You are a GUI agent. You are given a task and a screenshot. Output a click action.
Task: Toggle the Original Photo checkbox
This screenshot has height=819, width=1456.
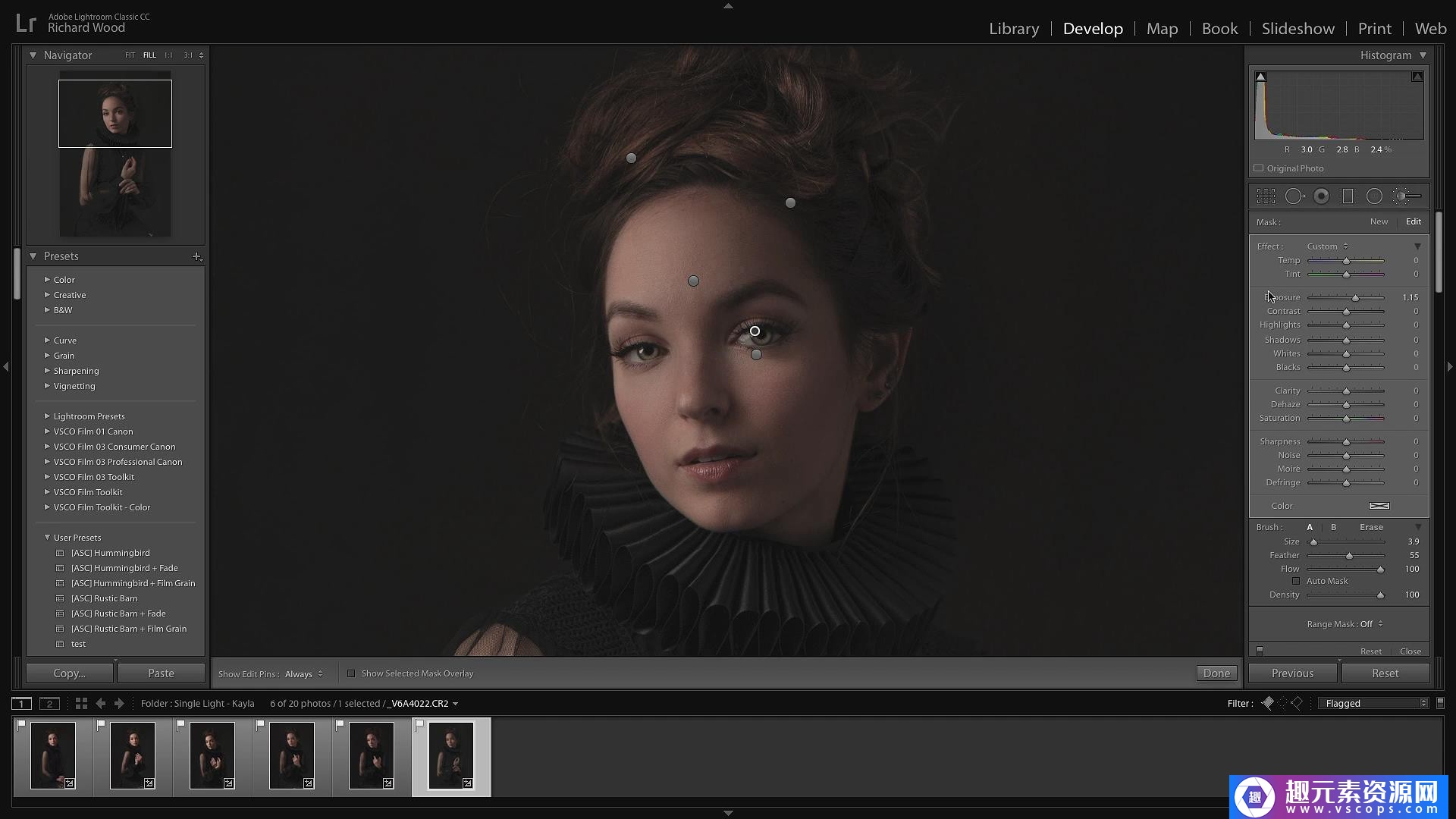[1259, 168]
